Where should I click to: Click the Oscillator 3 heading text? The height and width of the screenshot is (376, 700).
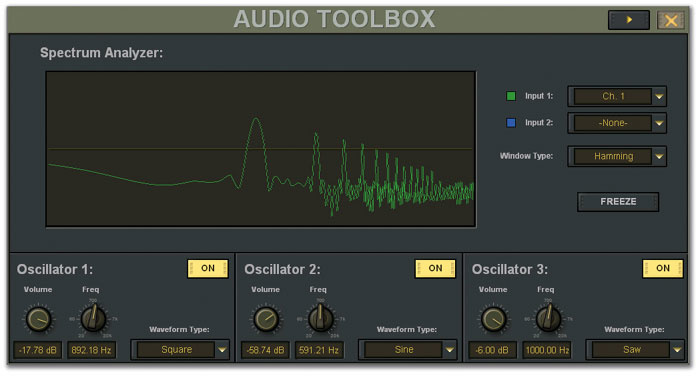(510, 269)
